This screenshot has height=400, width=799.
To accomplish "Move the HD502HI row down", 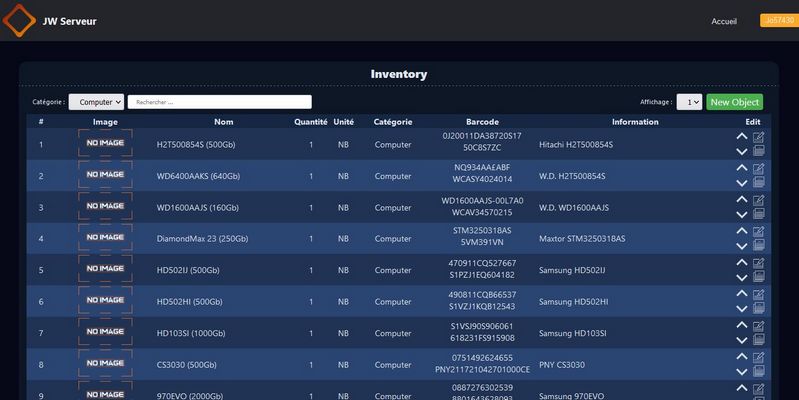I will [741, 309].
